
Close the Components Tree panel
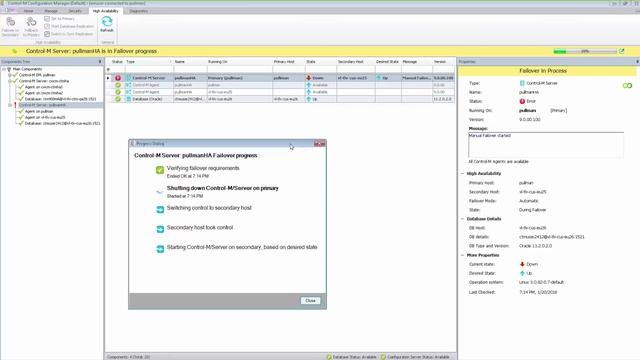(x=100, y=62)
